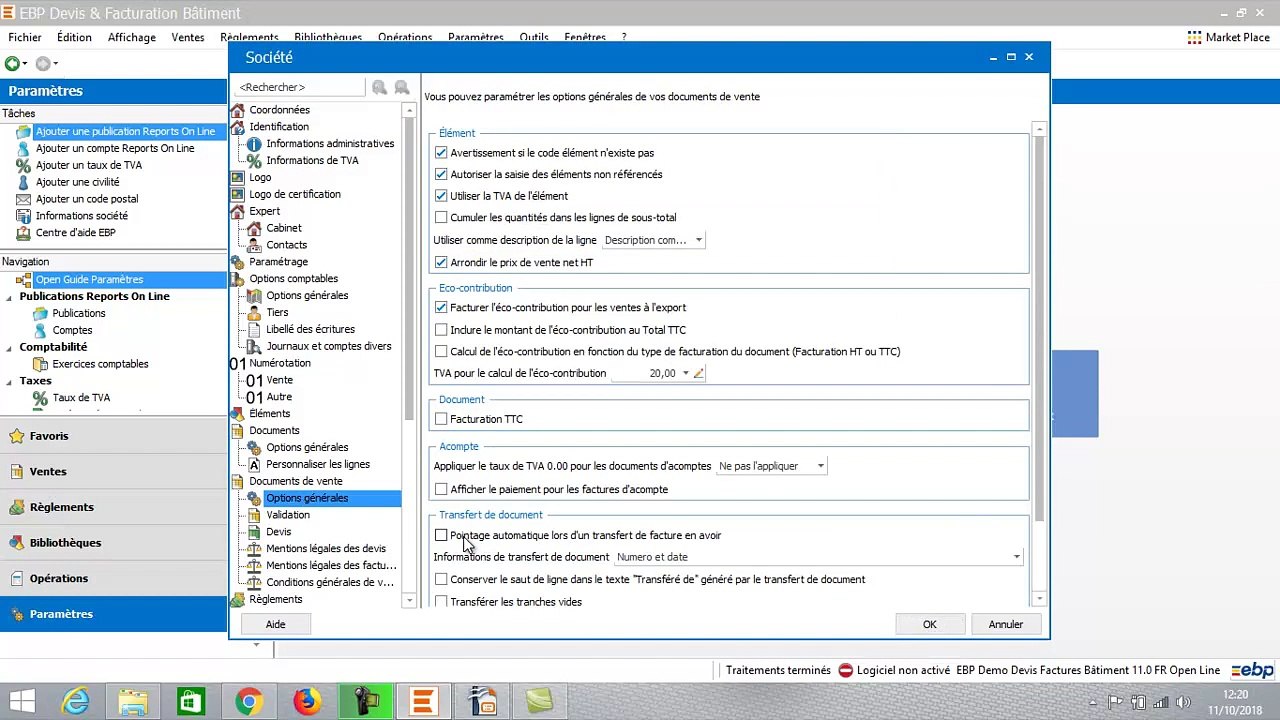This screenshot has width=1280, height=720.
Task: Click the grey Forward arrow in the main toolbar
Action: click(42, 64)
